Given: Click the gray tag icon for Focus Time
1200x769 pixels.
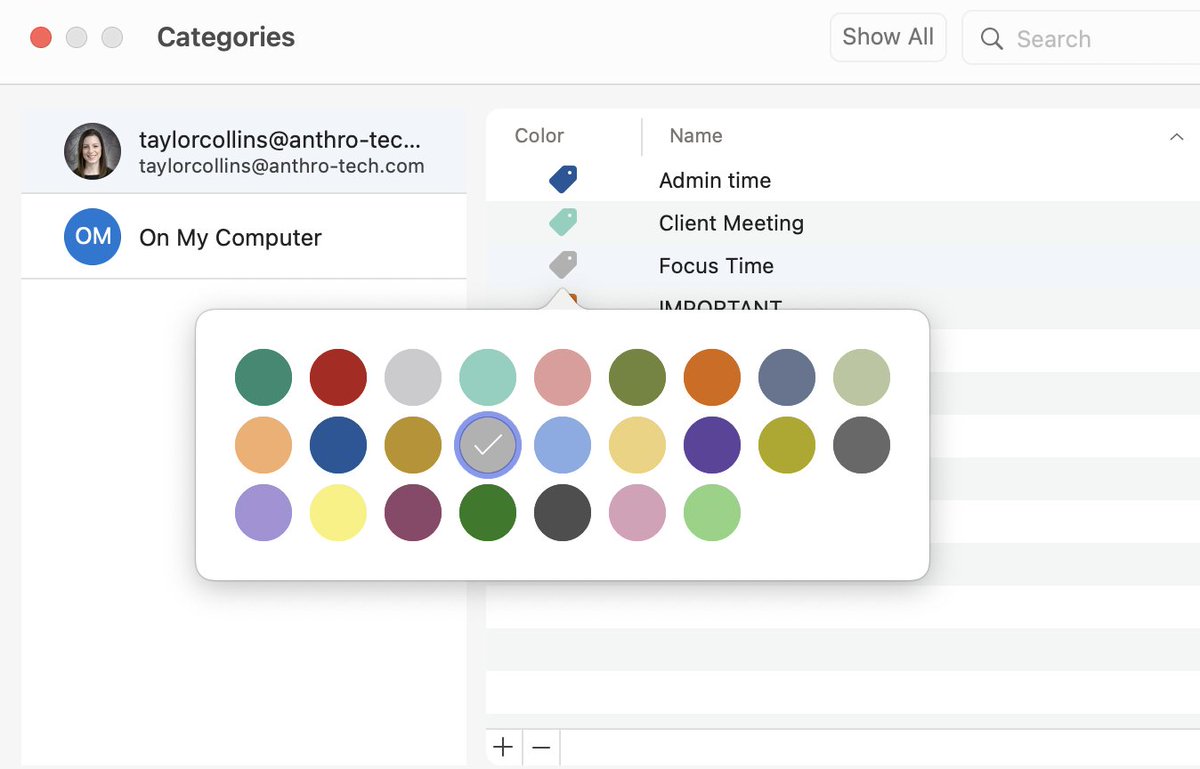Looking at the screenshot, I should point(563,265).
